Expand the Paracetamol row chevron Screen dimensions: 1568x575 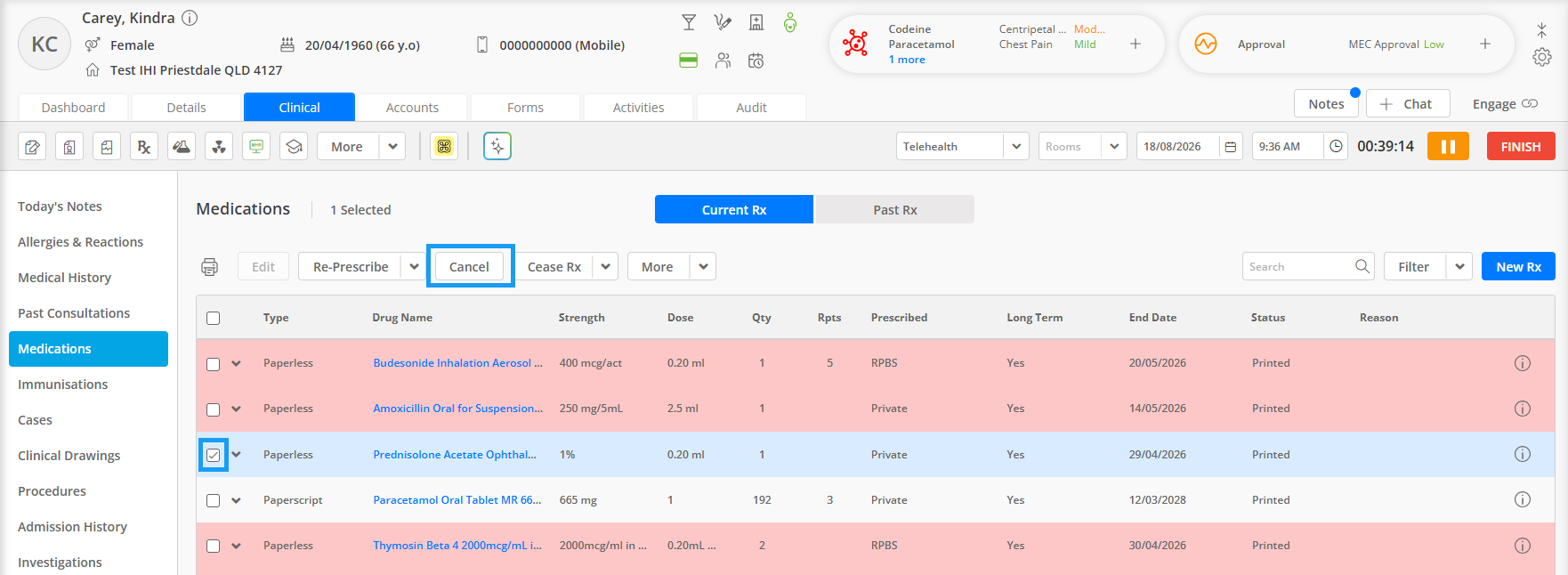[237, 500]
